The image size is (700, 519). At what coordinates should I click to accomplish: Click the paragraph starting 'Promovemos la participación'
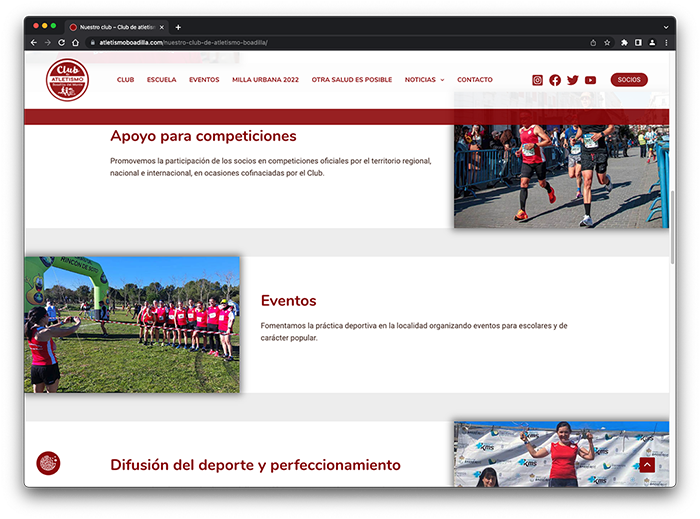(x=271, y=167)
